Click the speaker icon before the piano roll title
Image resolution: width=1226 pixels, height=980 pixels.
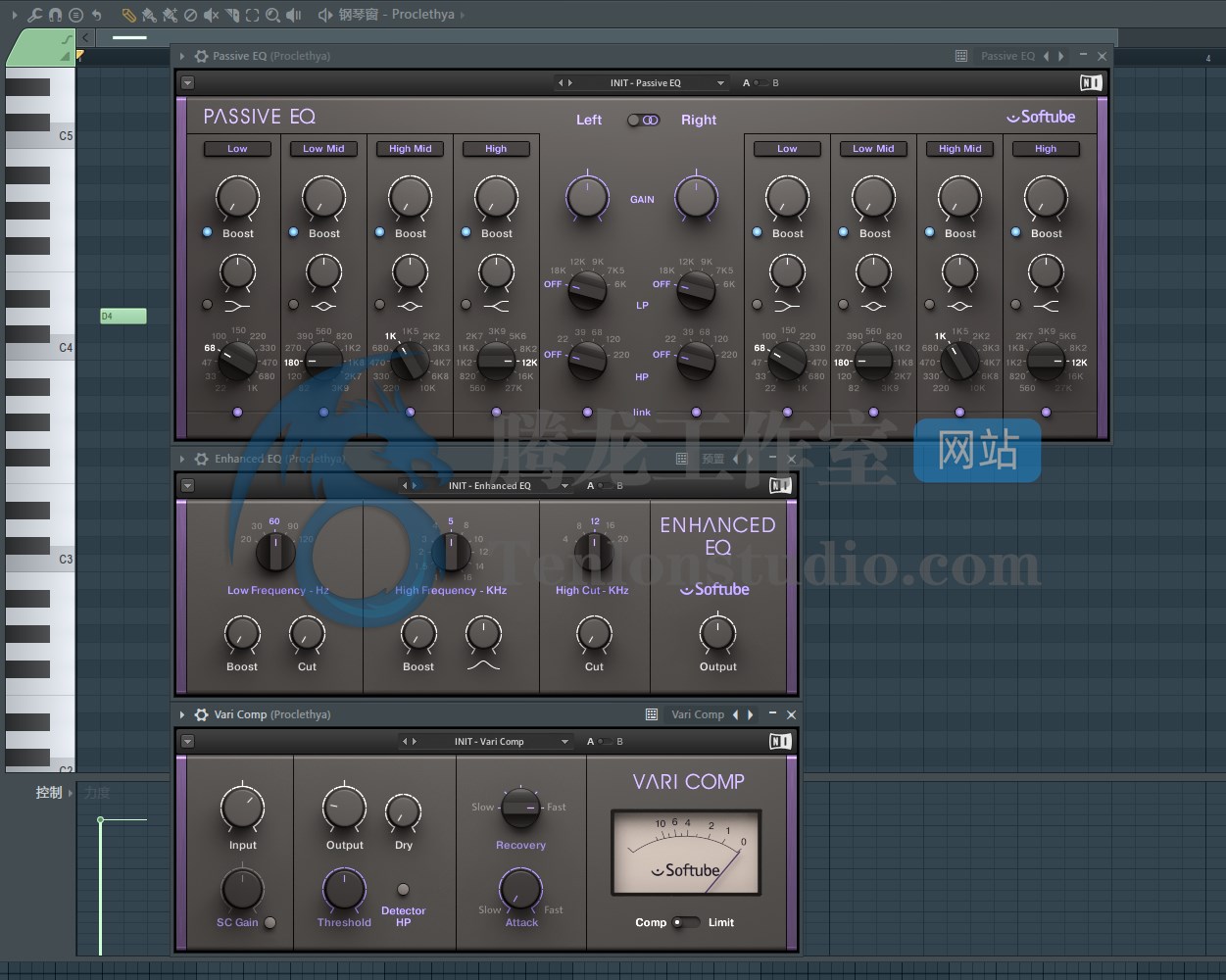point(325,15)
